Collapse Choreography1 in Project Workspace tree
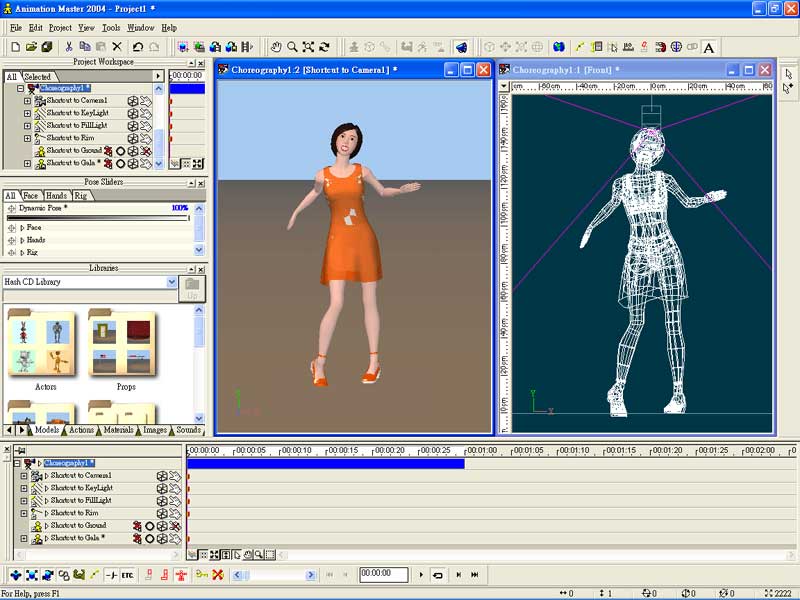This screenshot has height=600, width=800. pyautogui.click(x=20, y=88)
